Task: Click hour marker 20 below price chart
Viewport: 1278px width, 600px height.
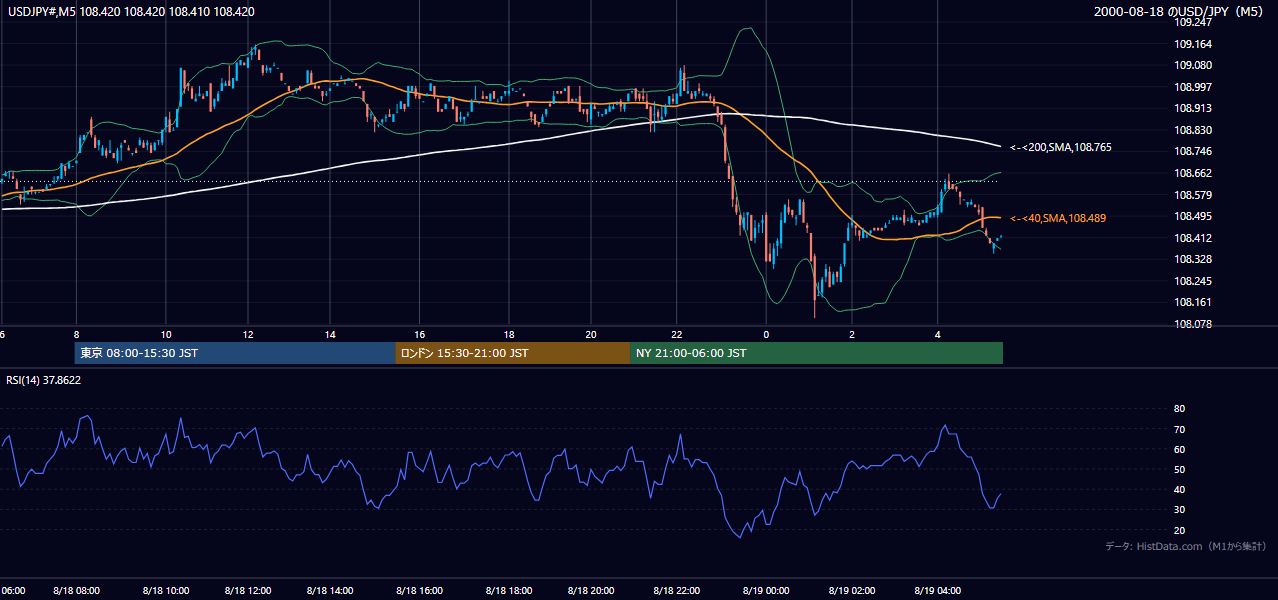Action: (x=590, y=334)
